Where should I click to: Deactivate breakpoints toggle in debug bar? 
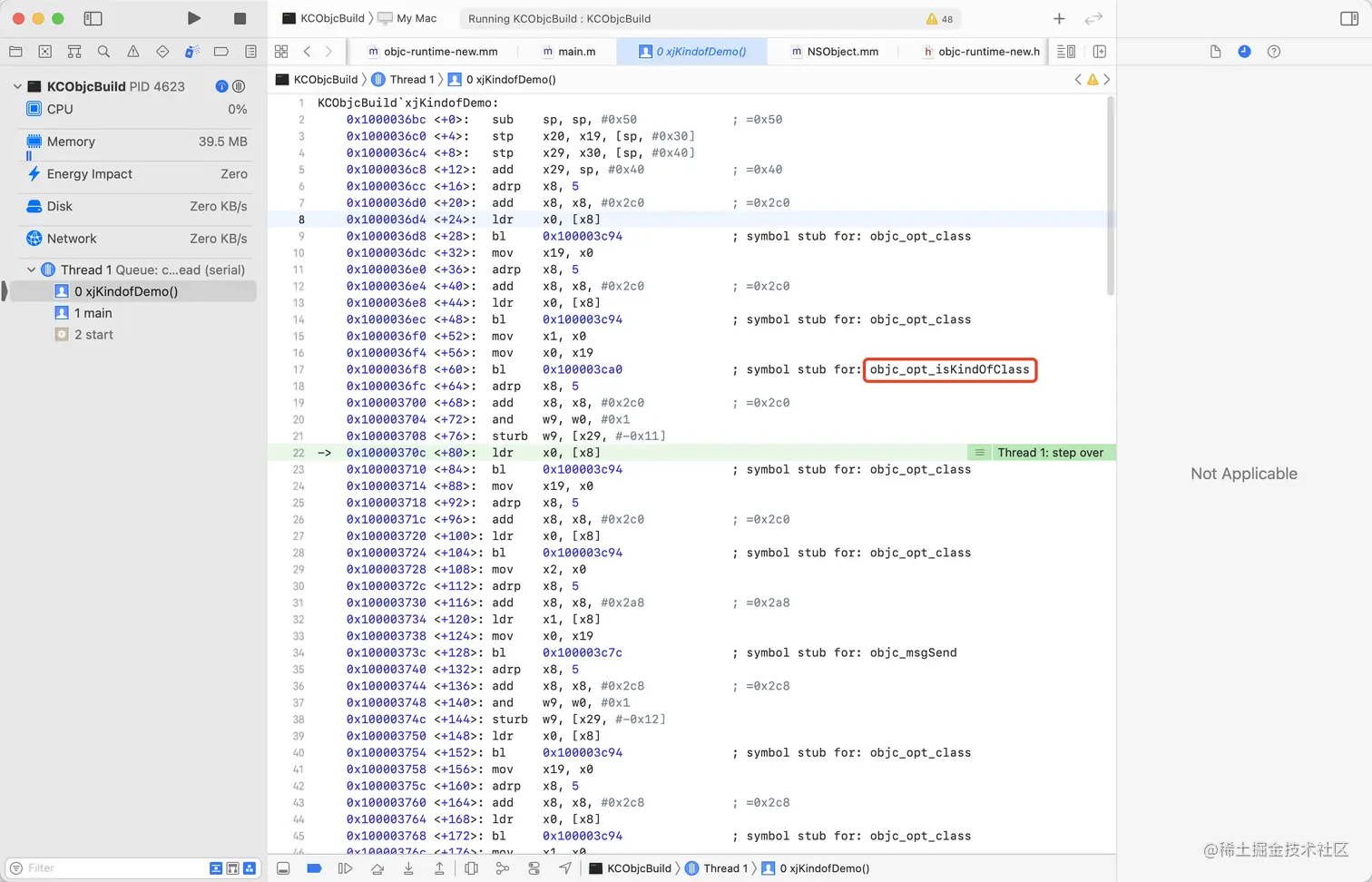(314, 868)
